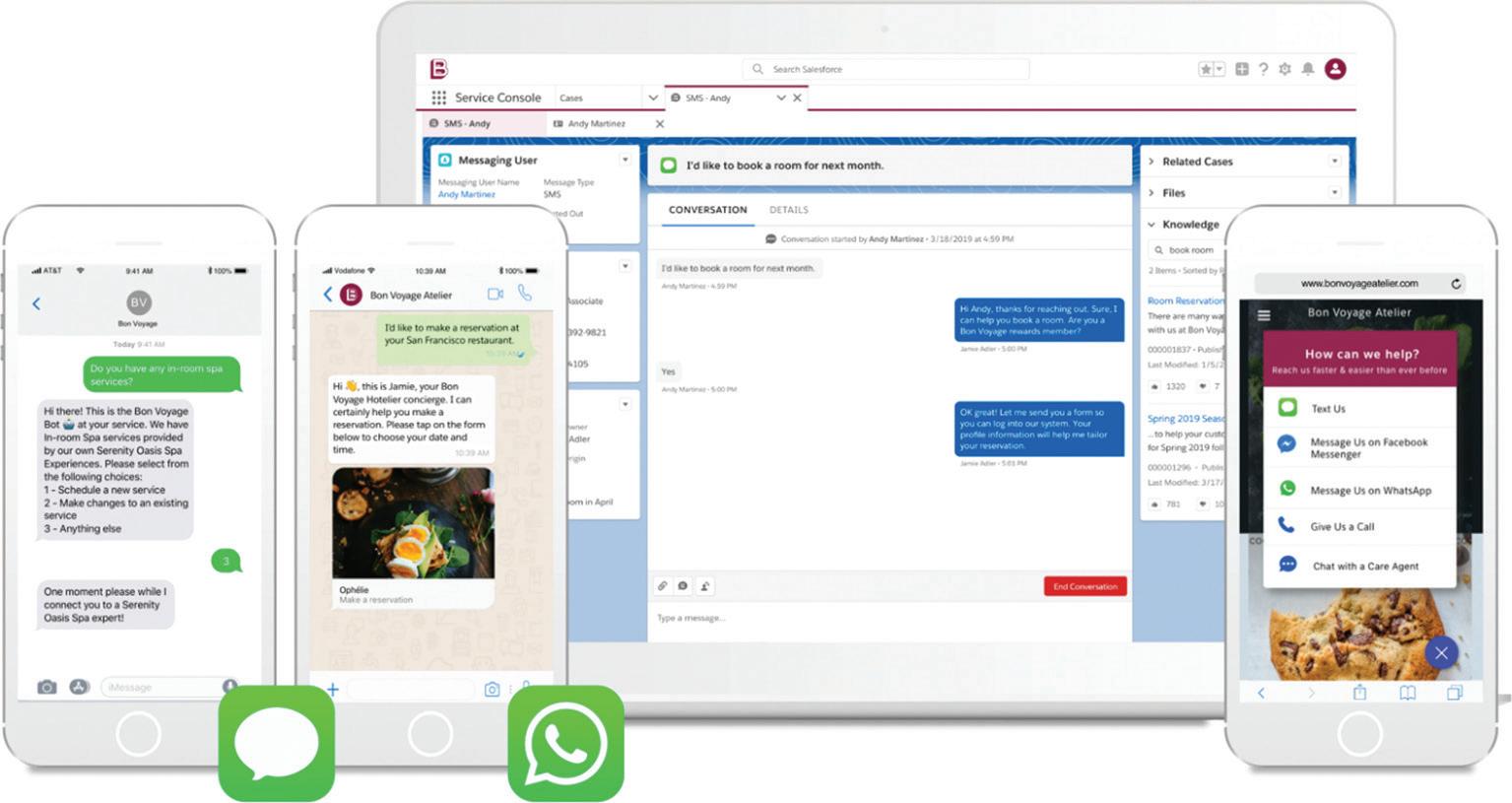Click the plus attach icon in WhatsApp
The image size is (1512, 803).
tap(333, 690)
